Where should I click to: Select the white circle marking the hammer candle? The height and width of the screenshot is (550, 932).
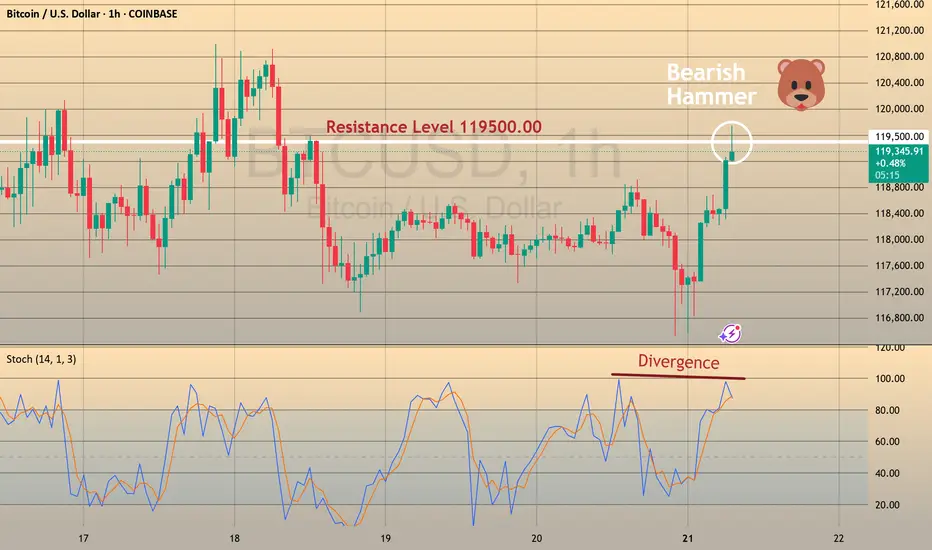[732, 143]
